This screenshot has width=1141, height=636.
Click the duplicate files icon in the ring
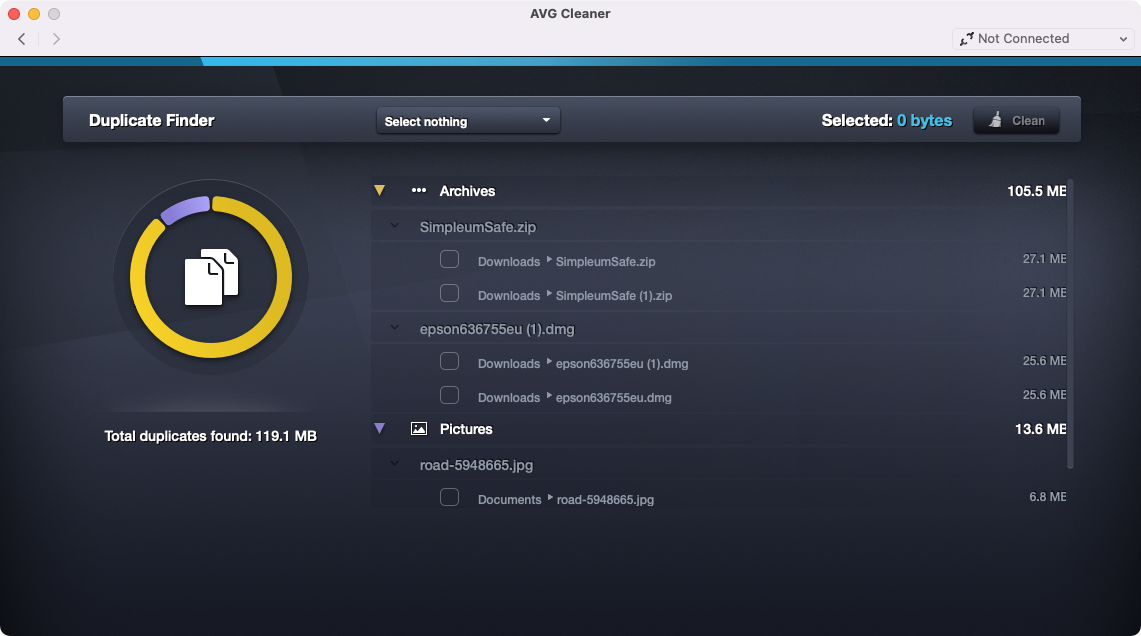pyautogui.click(x=211, y=276)
